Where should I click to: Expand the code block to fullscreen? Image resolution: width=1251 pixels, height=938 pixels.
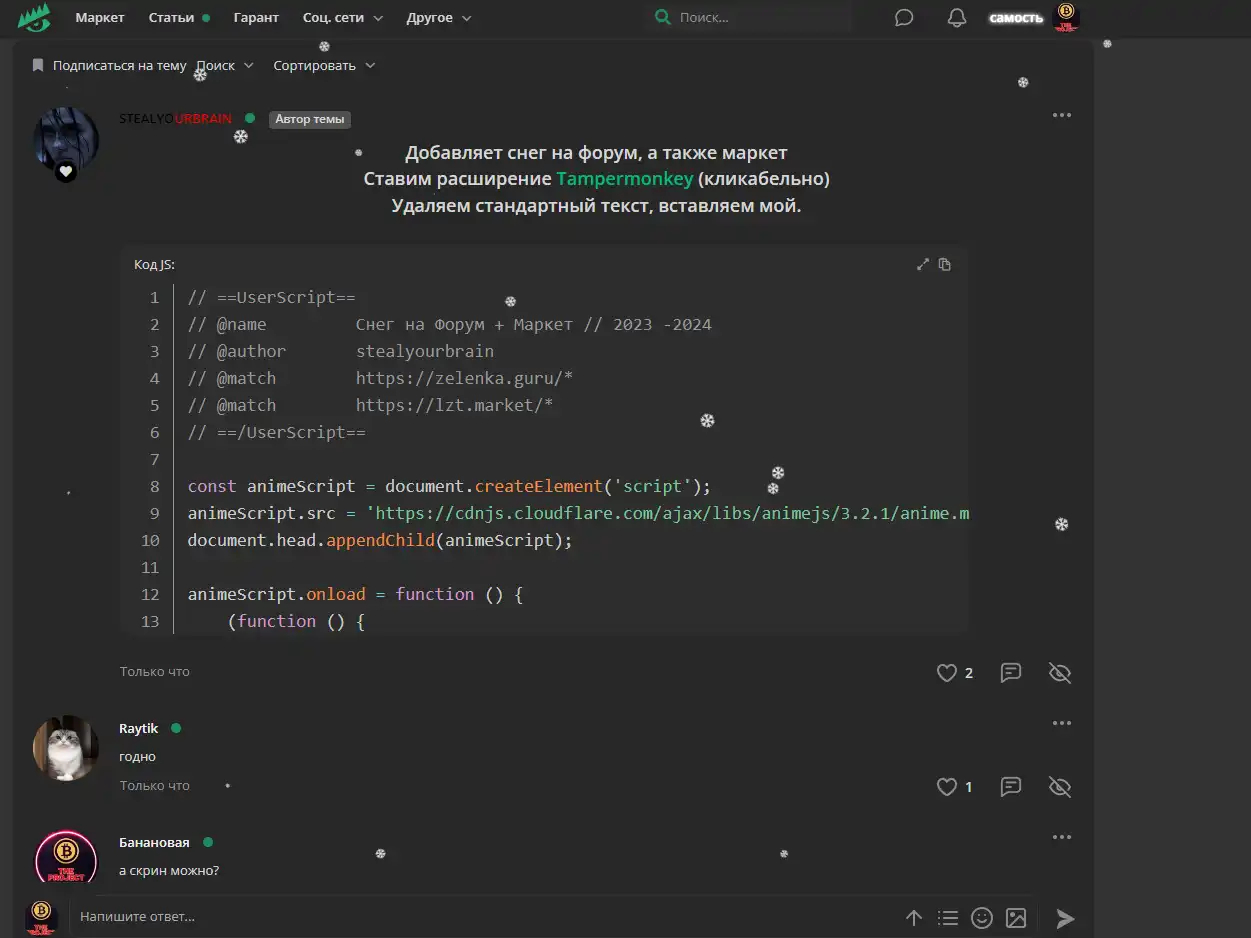point(923,265)
